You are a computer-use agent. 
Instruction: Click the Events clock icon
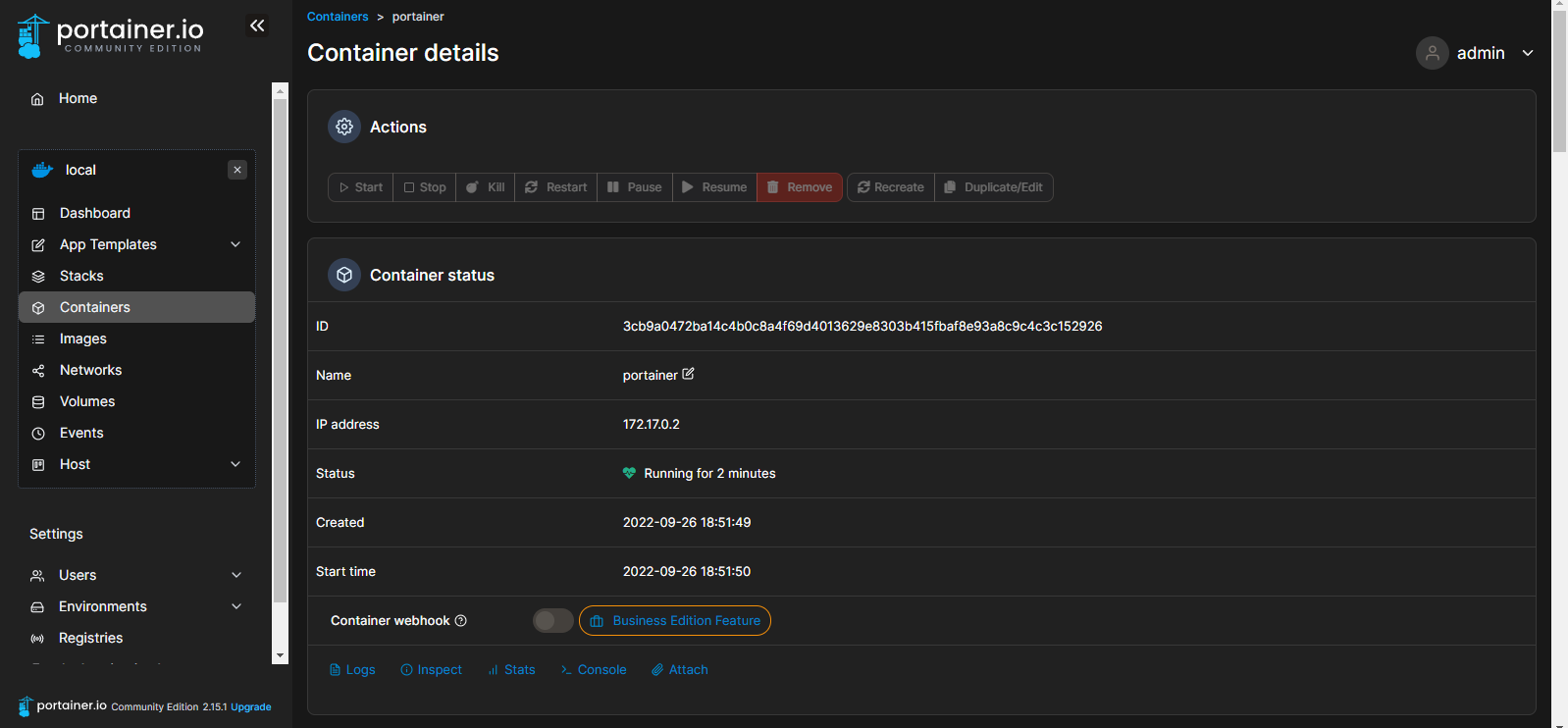[x=38, y=434]
